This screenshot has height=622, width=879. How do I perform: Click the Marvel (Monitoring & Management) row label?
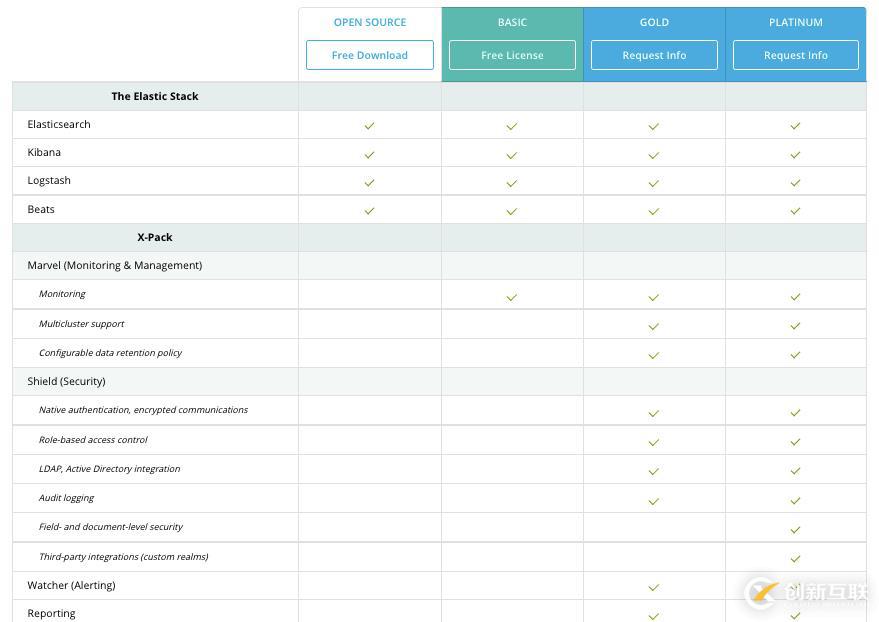(114, 265)
